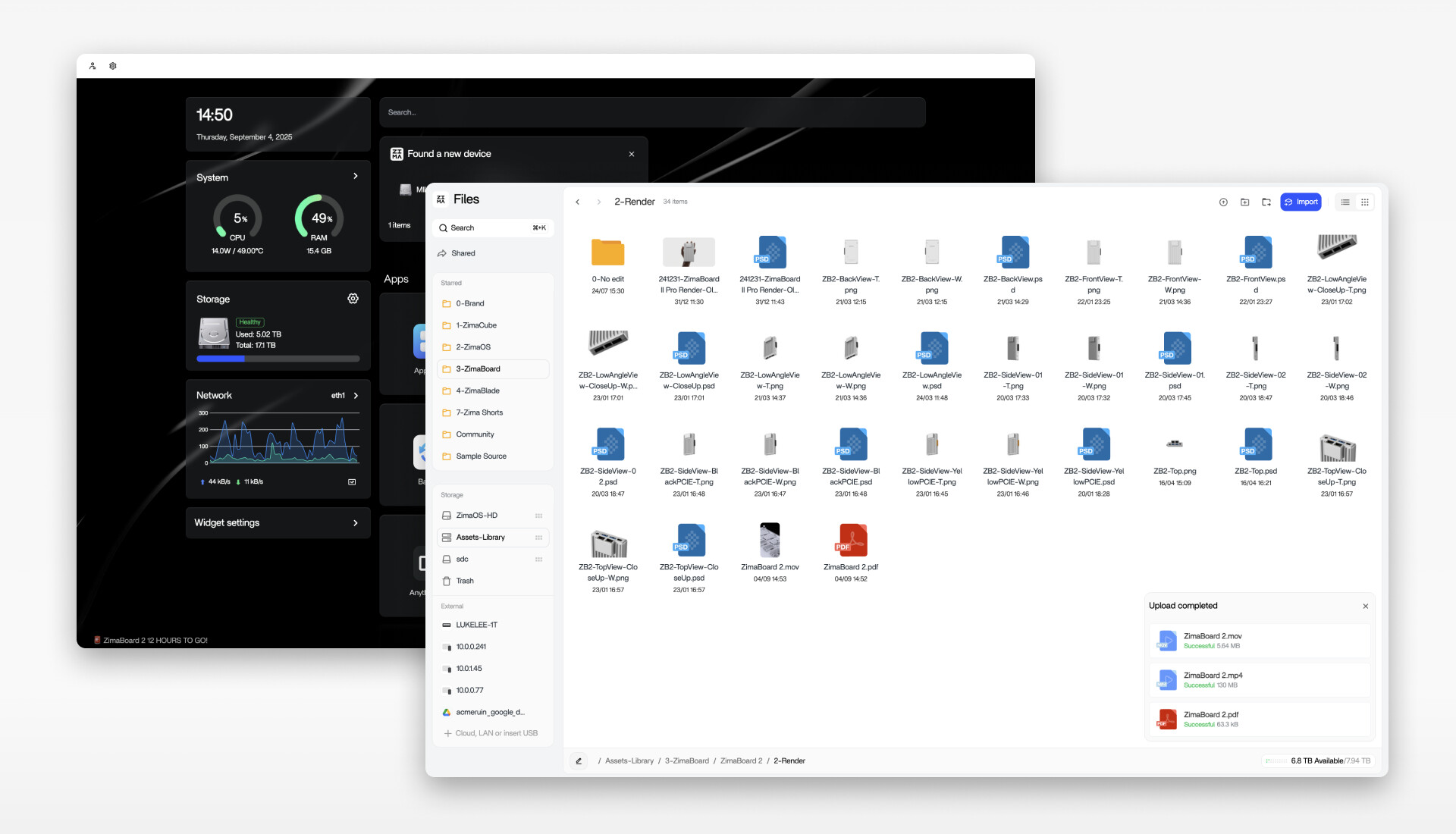This screenshot has height=834, width=1456.
Task: Expand the System widget
Action: click(x=355, y=176)
